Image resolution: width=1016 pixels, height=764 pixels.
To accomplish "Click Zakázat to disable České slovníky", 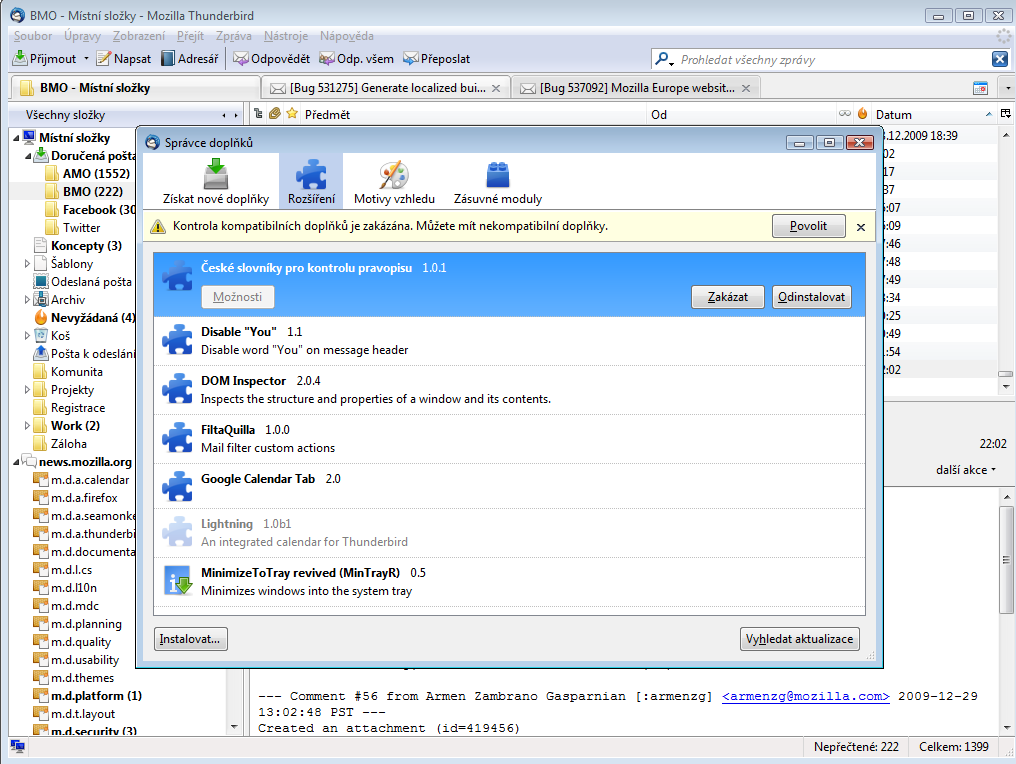I will click(x=728, y=297).
